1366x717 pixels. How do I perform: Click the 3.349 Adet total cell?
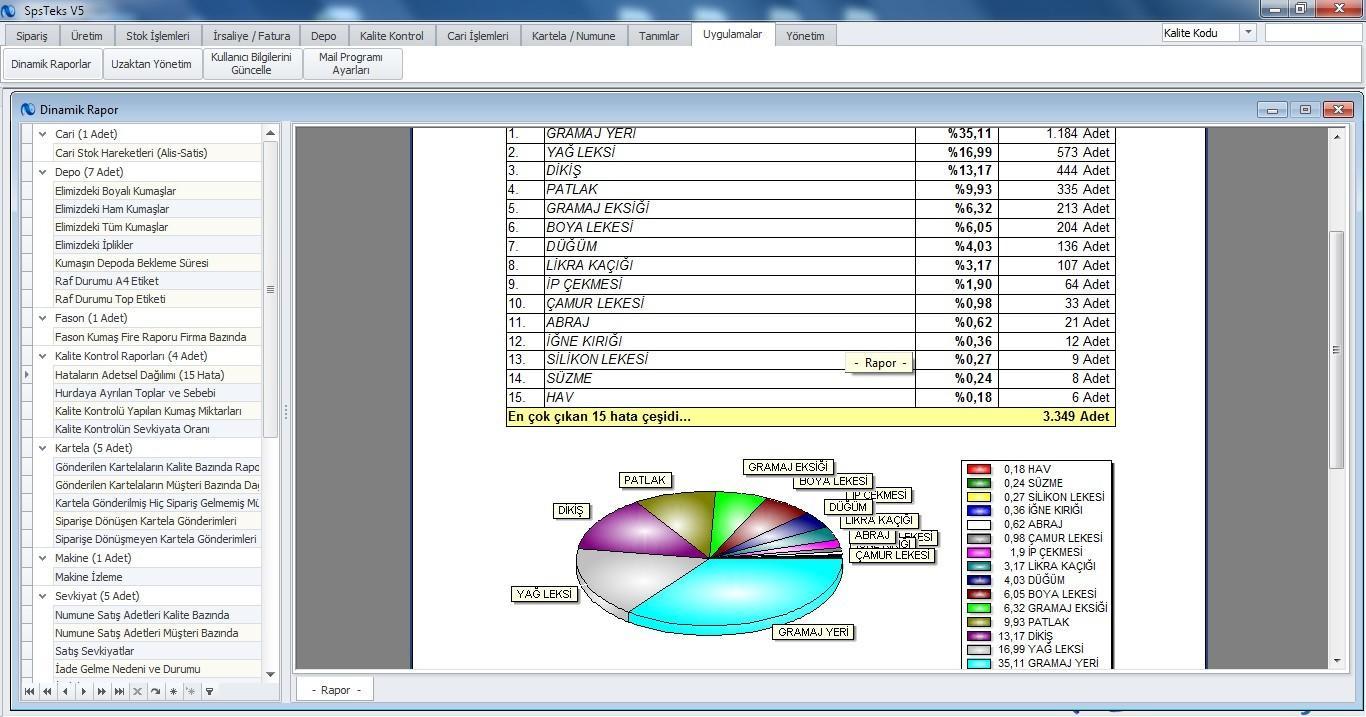1076,417
